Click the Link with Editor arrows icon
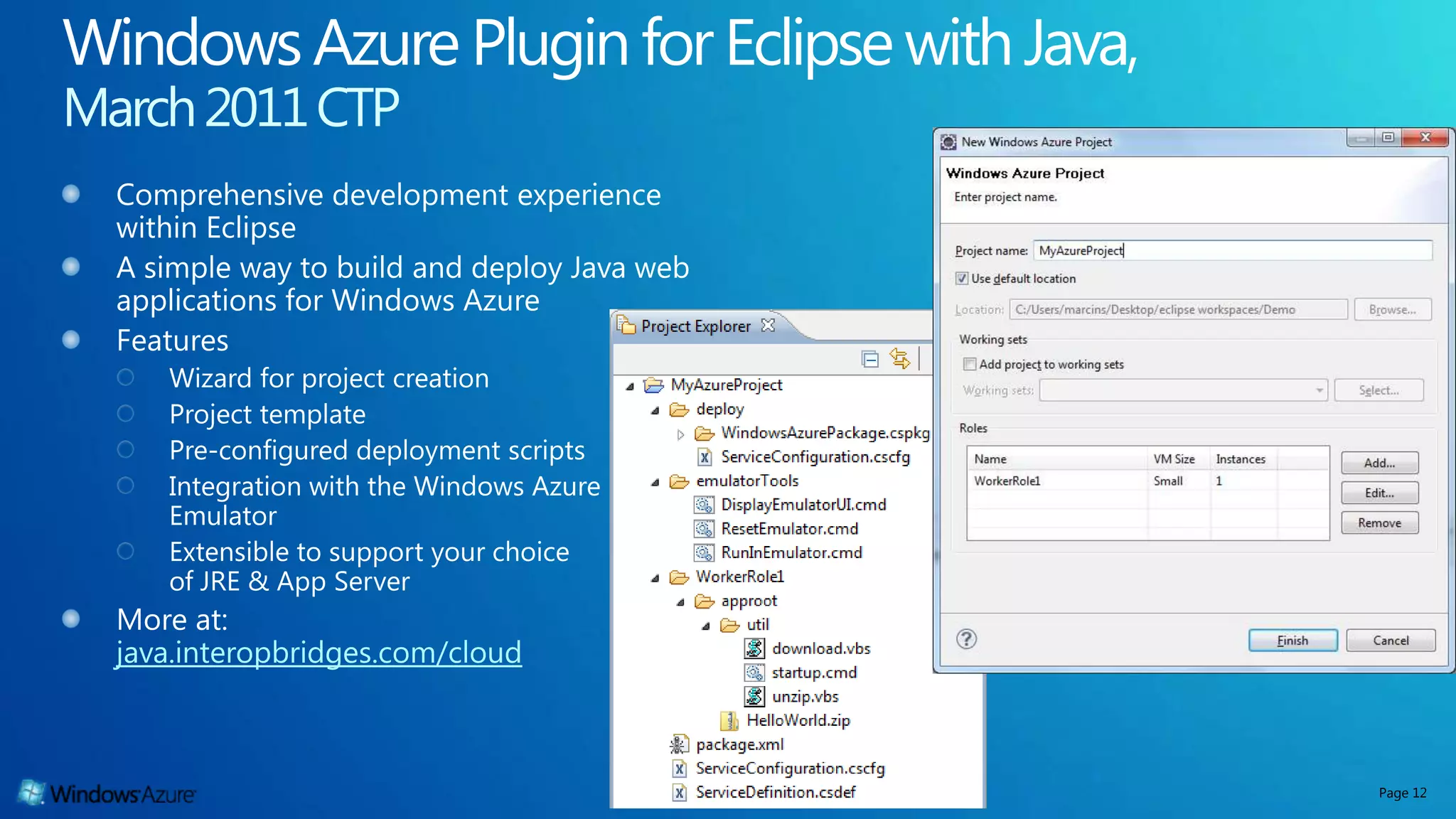The width and height of the screenshot is (1456, 819). [900, 358]
